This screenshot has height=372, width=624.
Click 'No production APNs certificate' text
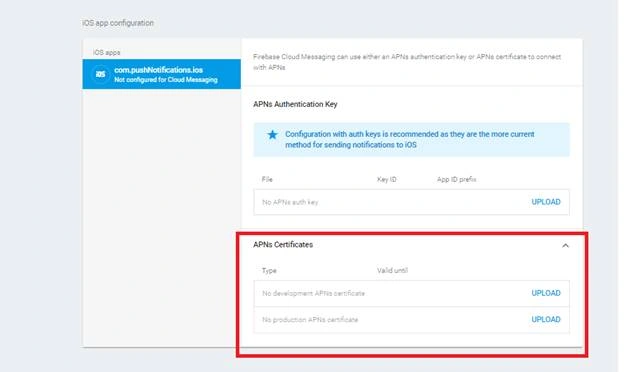[310, 319]
